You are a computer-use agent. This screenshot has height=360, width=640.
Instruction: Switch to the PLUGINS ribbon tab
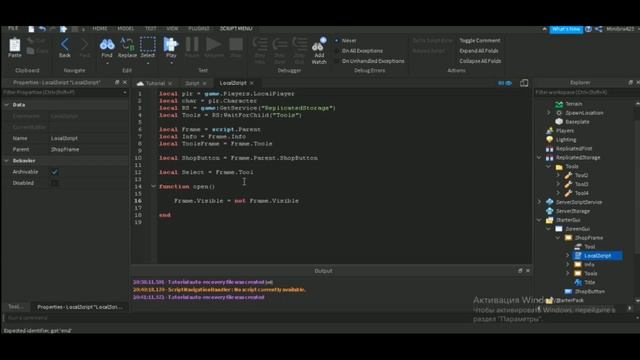(199, 29)
